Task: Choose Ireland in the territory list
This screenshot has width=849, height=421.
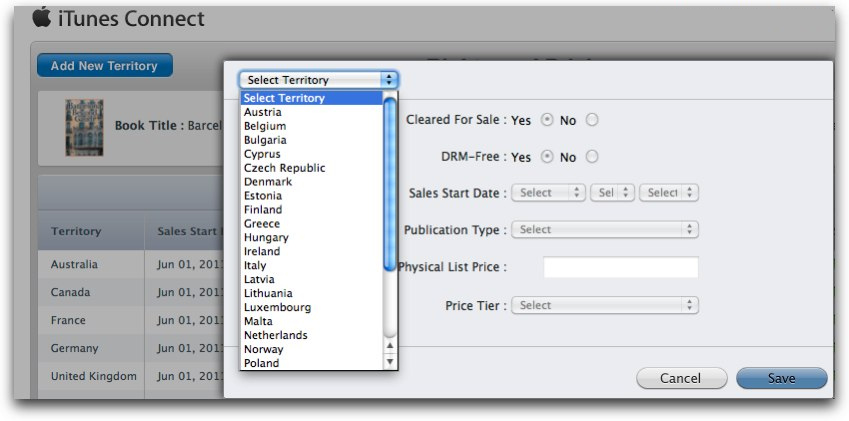Action: tap(312, 252)
